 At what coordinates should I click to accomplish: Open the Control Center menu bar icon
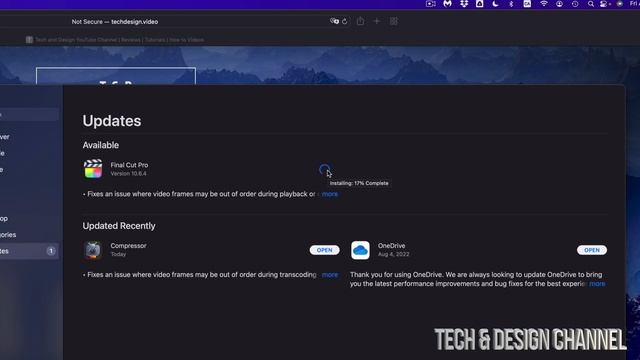pos(604,4)
